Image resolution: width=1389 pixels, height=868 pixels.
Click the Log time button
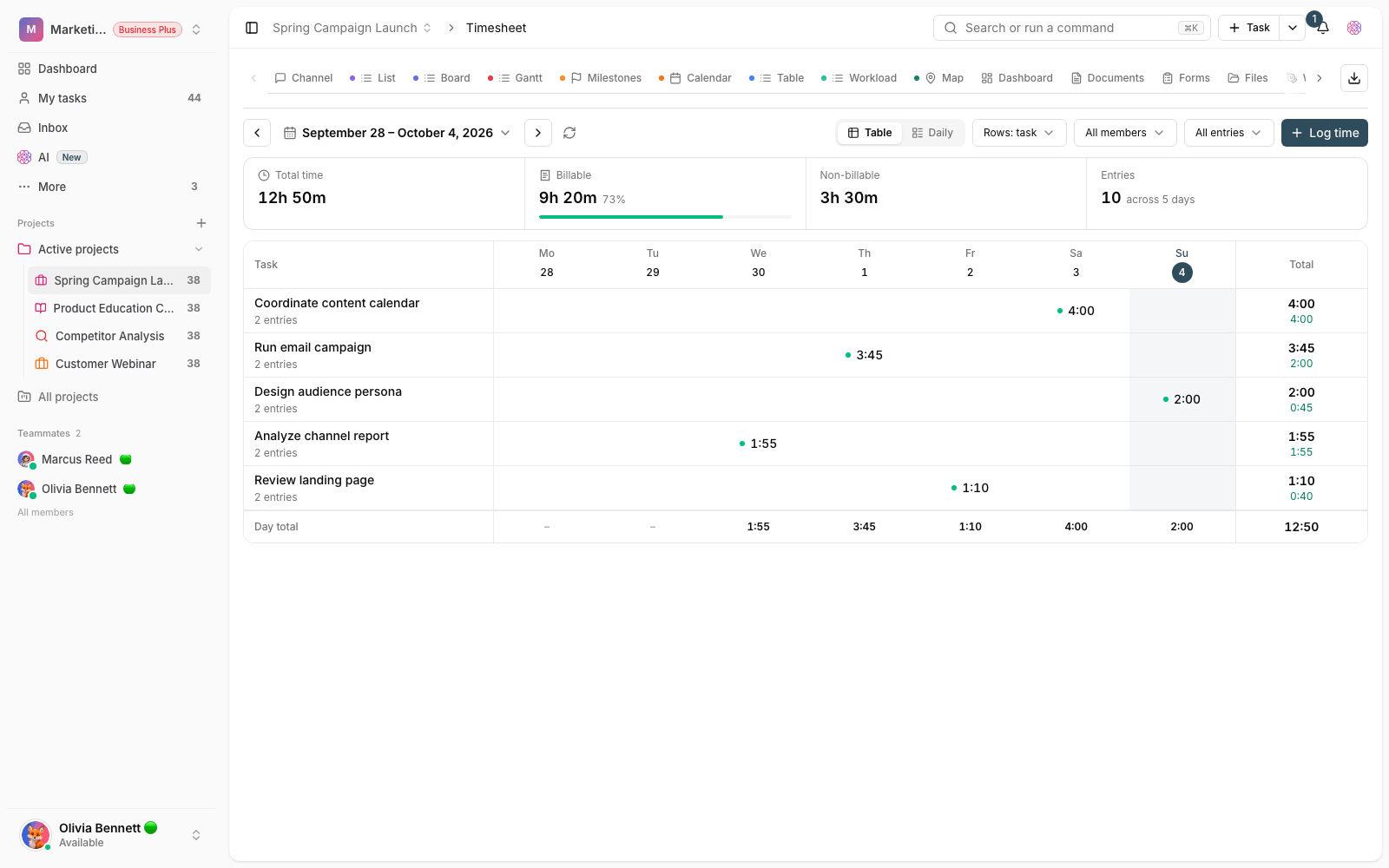click(x=1325, y=133)
